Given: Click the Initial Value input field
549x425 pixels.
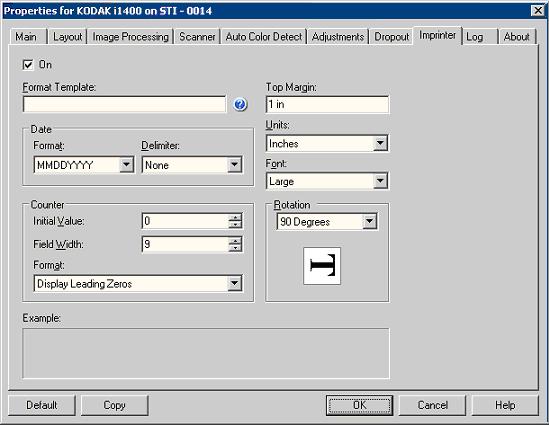Looking at the screenshot, I should click(186, 221).
